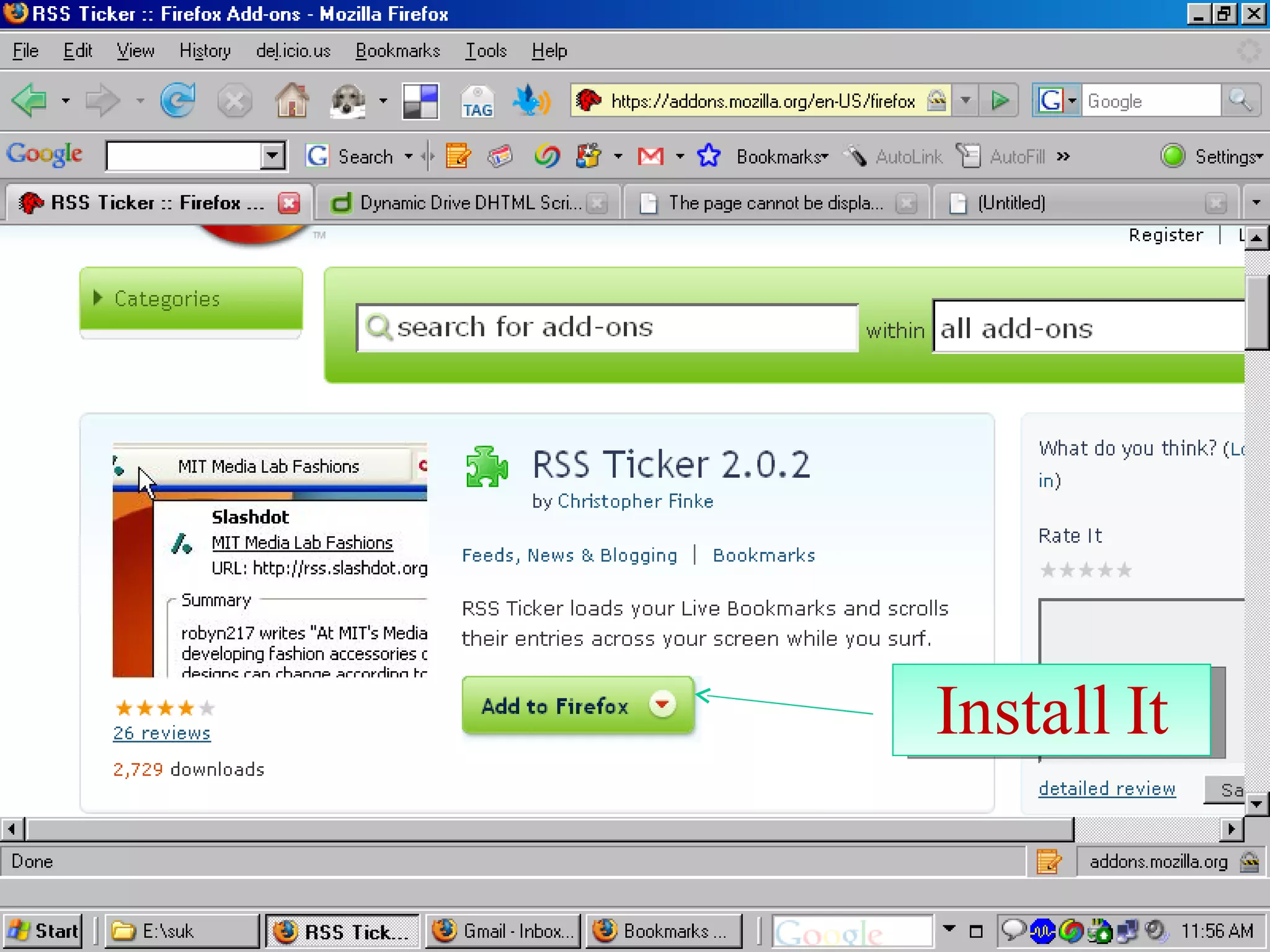Open the Christopher Finke author link
Image resolution: width=1270 pixels, height=952 pixels.
pyautogui.click(x=636, y=501)
